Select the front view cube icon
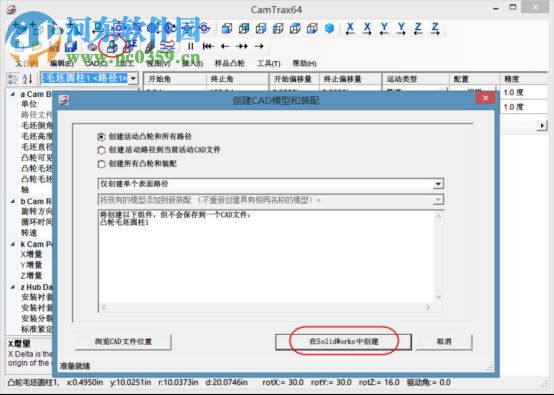 tap(226, 28)
